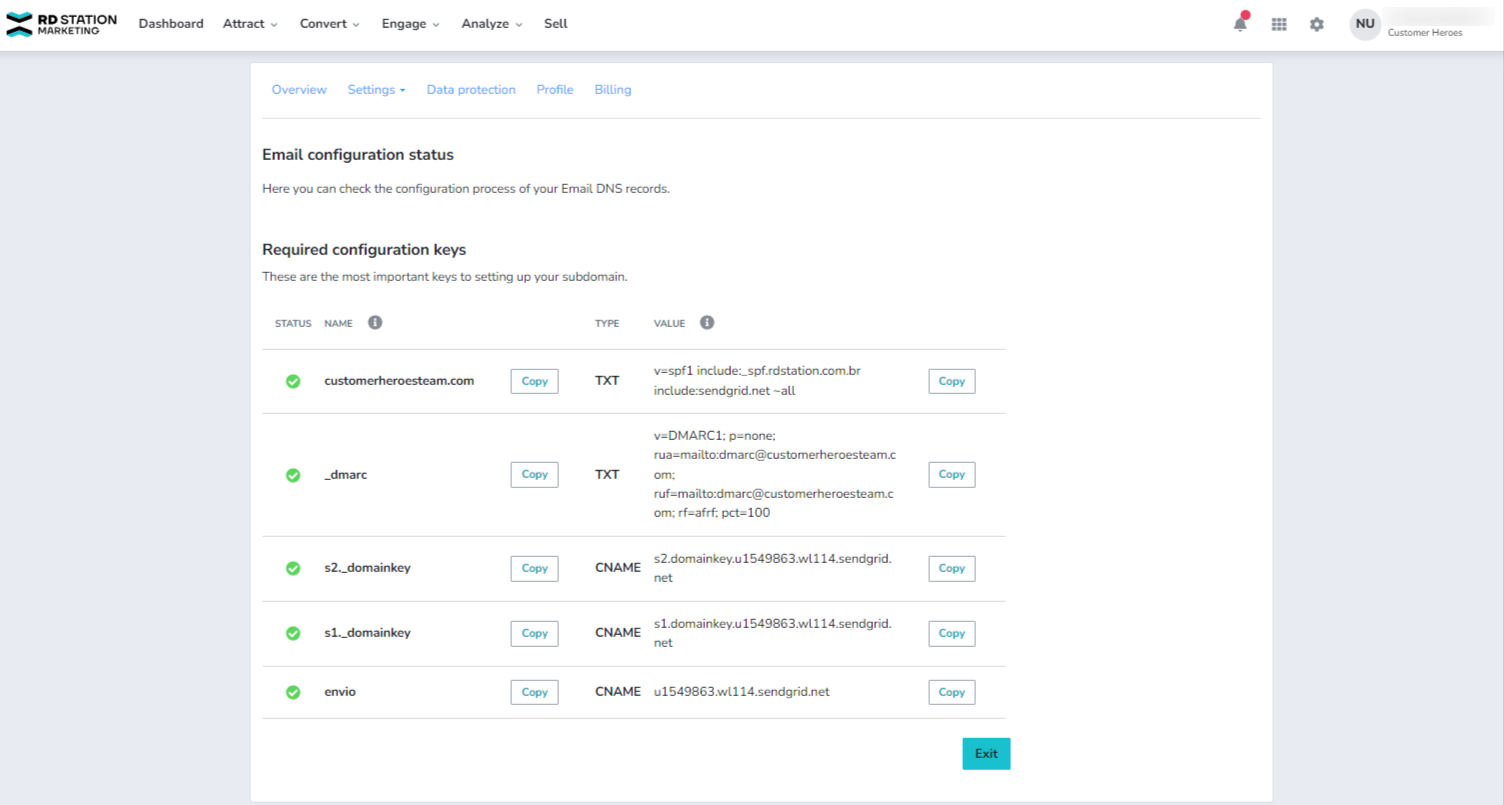1504x805 pixels.
Task: Switch to the Overview tab
Action: 299,90
